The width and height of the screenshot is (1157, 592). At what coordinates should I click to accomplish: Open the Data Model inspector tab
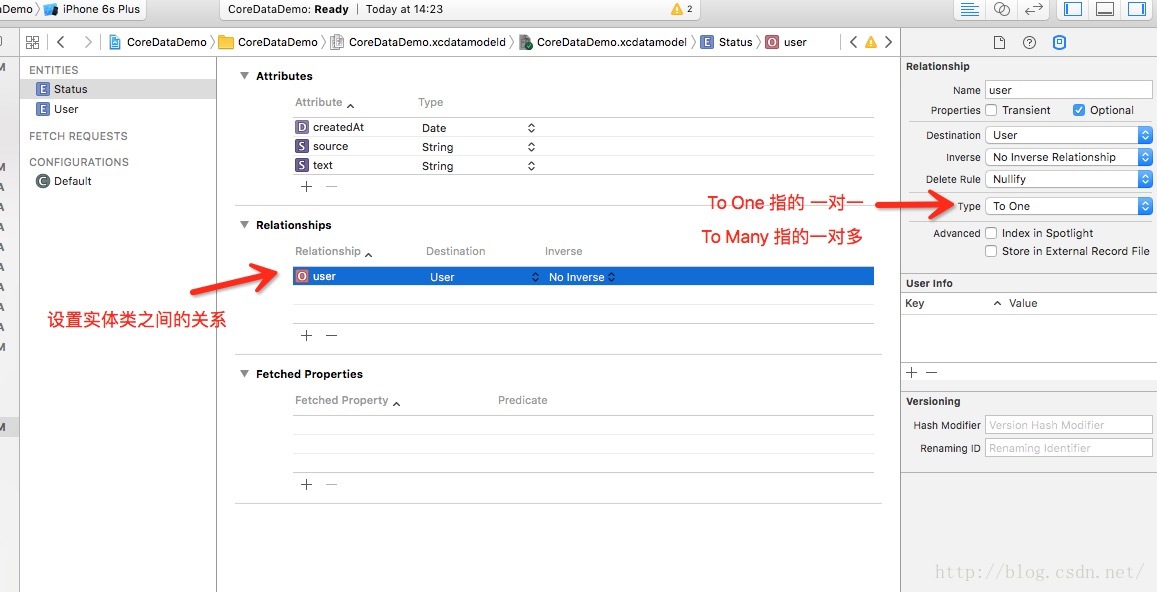pos(1060,42)
